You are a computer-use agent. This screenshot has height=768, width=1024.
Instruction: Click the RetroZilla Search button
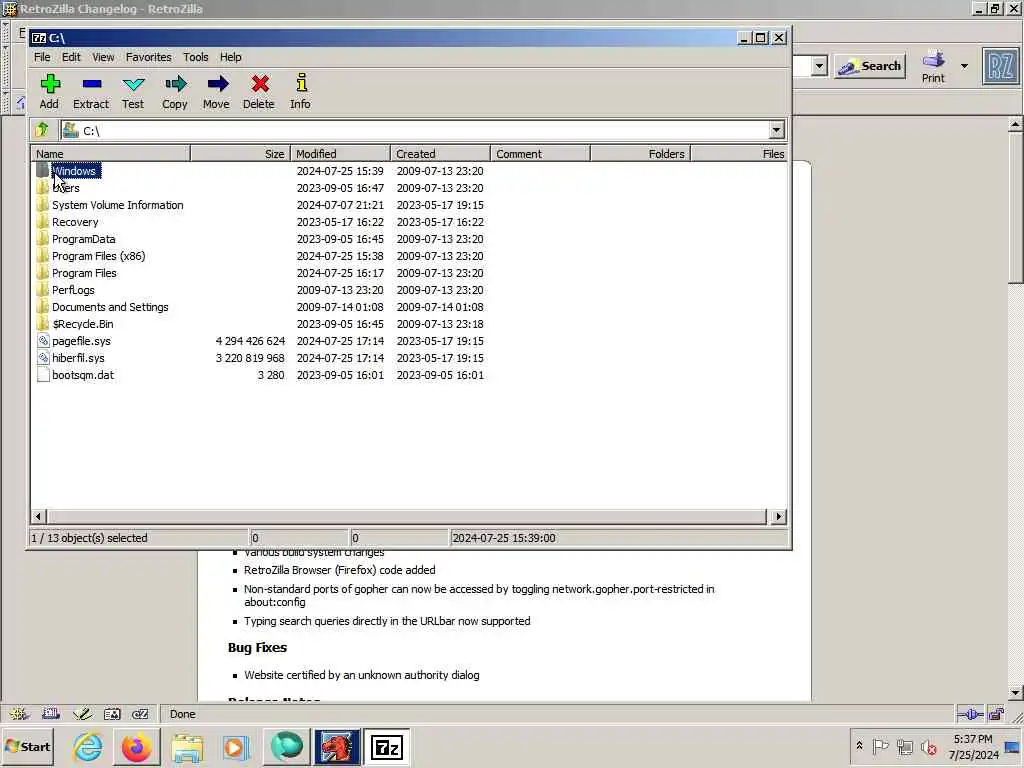coord(870,66)
